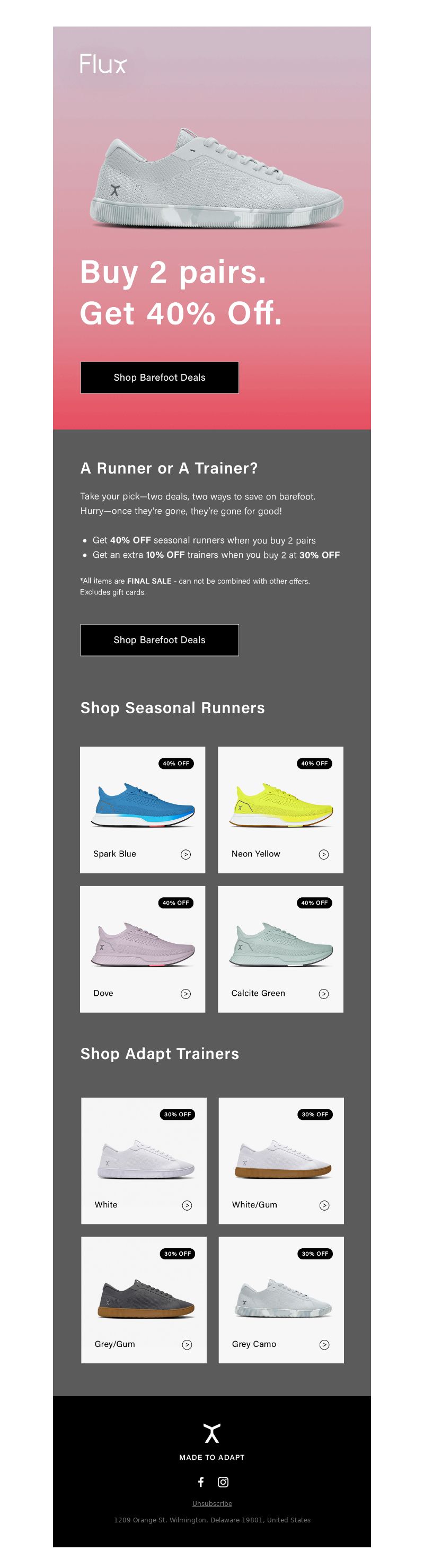Click Shop Barefoot Deals button in grey section

(x=160, y=640)
